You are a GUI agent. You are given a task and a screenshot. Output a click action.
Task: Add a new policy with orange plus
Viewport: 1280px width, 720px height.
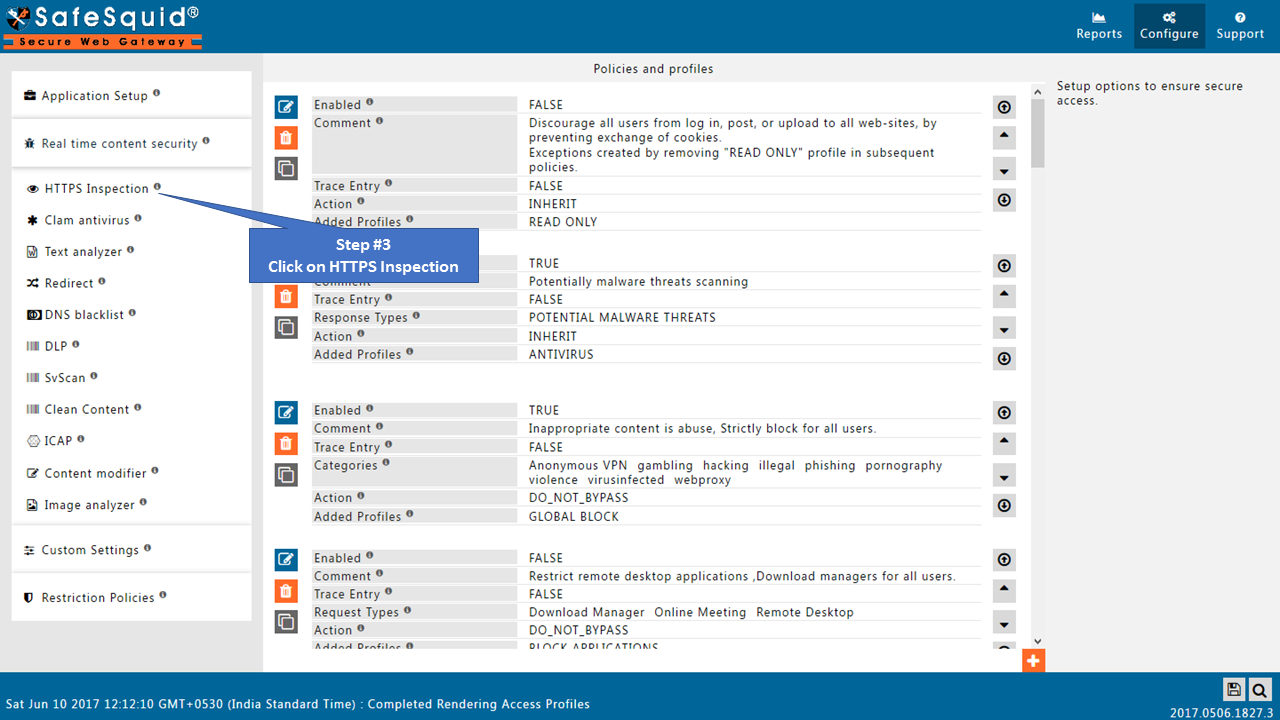point(1033,661)
